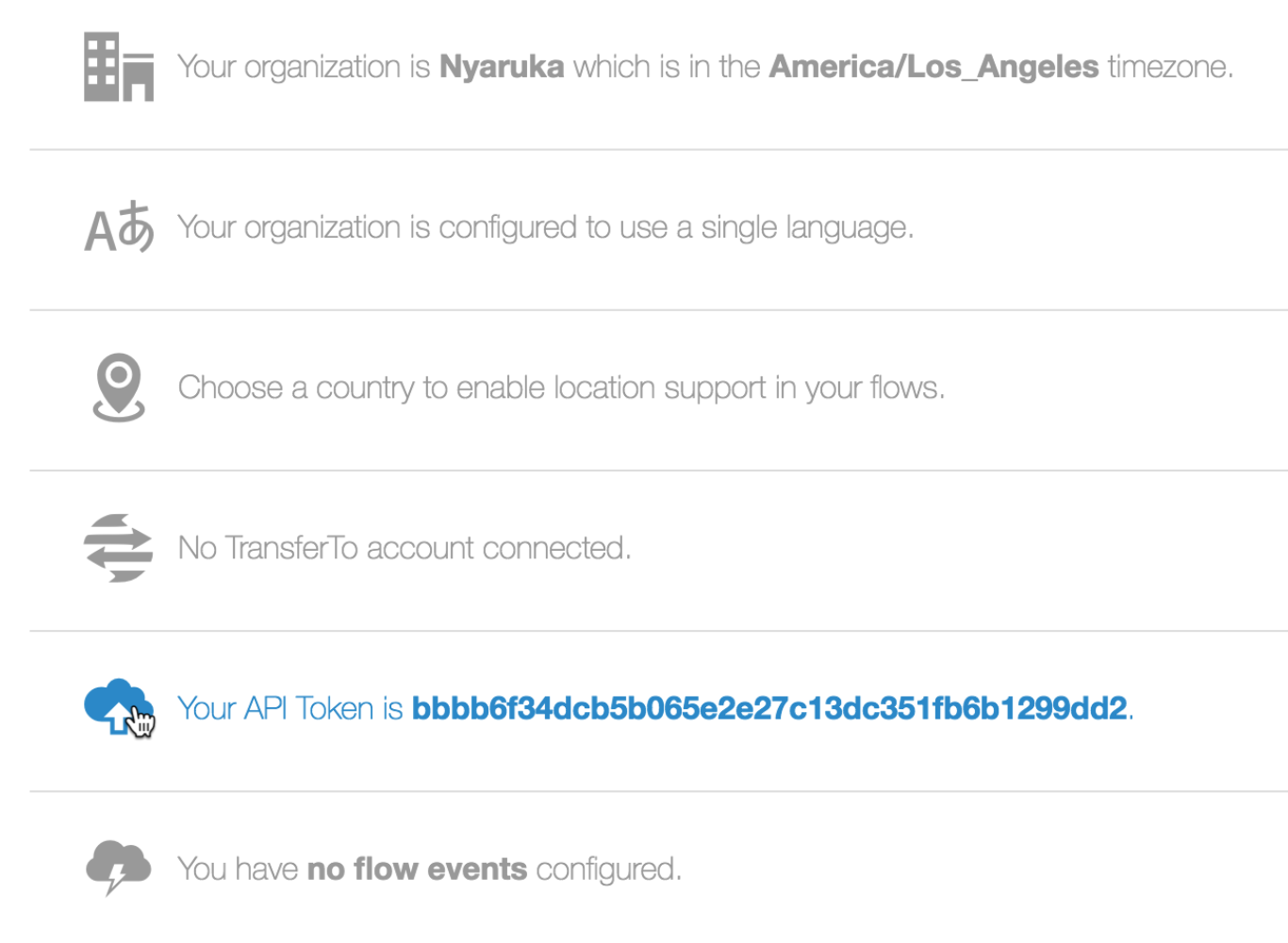Click the blue API cloud upload icon
Viewport: 1288px width, 943px height.
coord(119,707)
